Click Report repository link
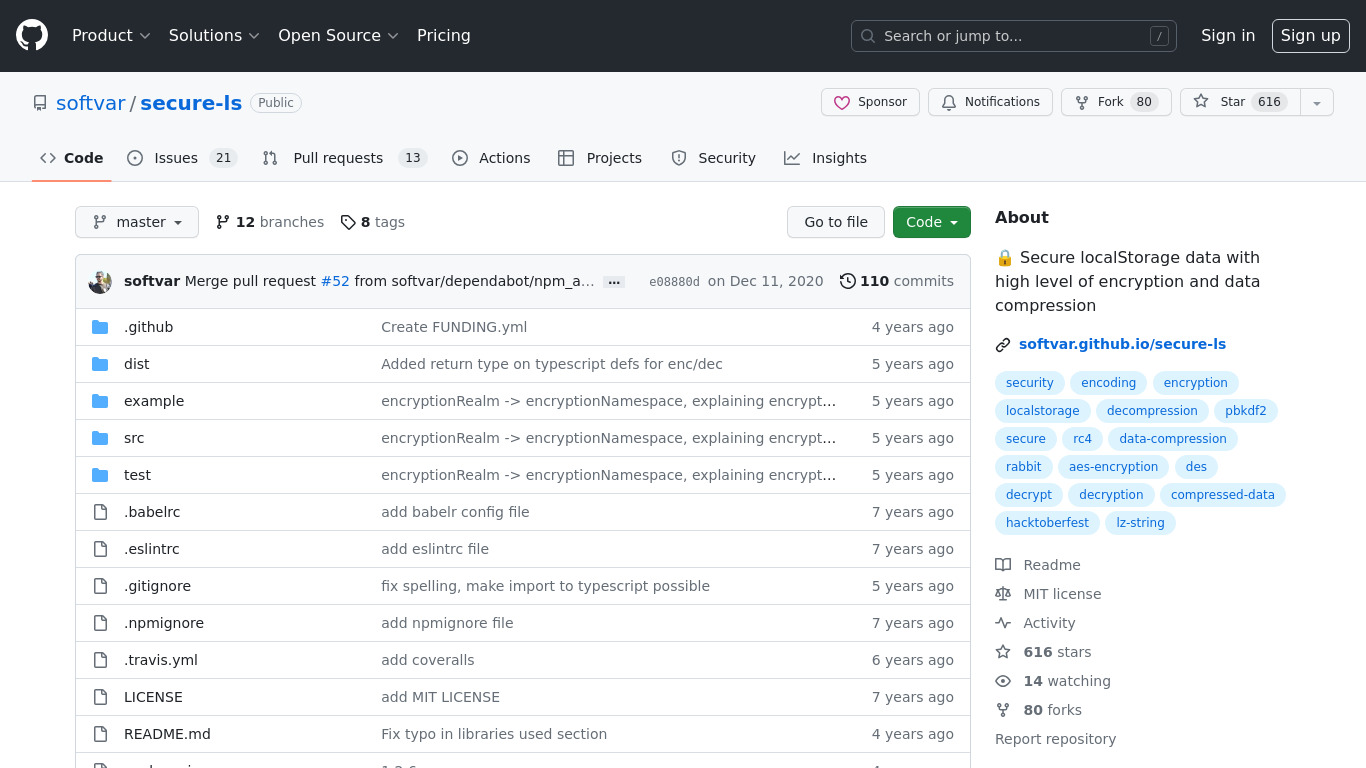 pos(1055,739)
